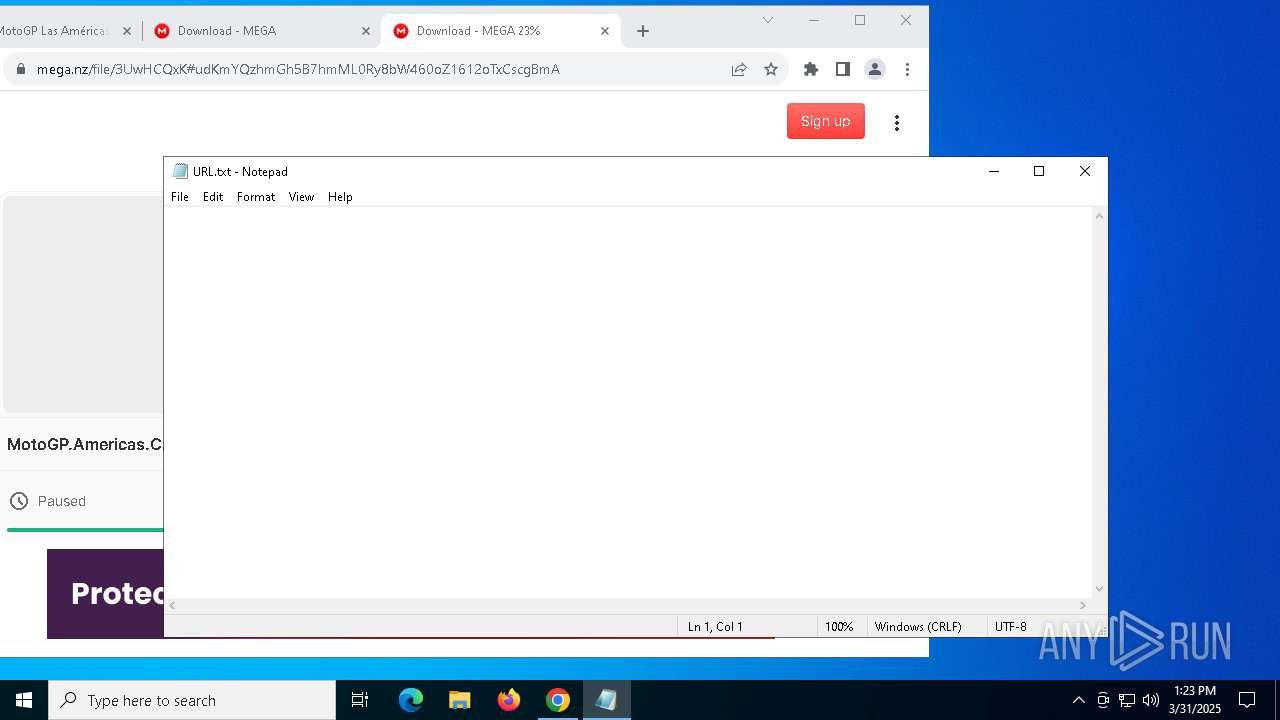Open Chrome extensions puzzle icon

pos(811,69)
